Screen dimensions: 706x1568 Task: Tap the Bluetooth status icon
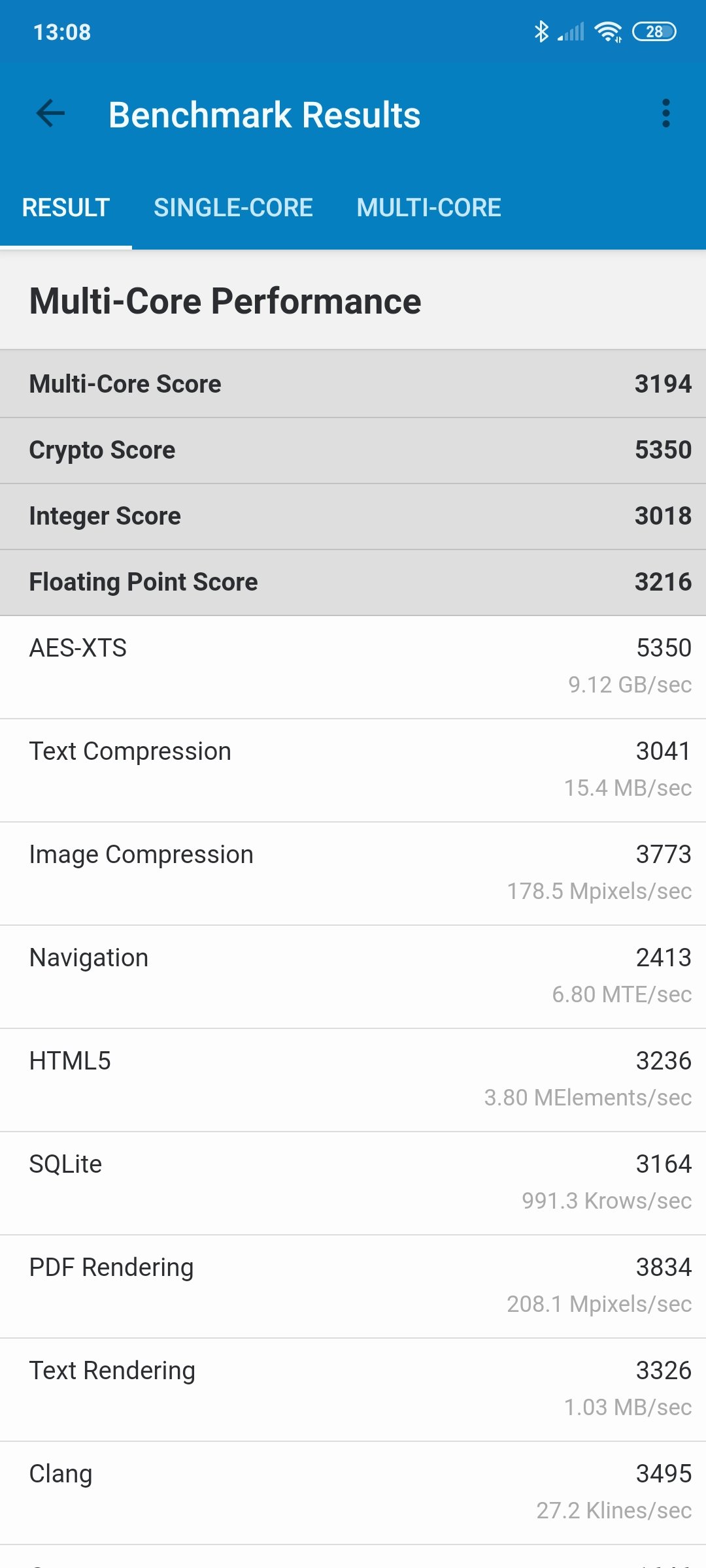(x=541, y=31)
